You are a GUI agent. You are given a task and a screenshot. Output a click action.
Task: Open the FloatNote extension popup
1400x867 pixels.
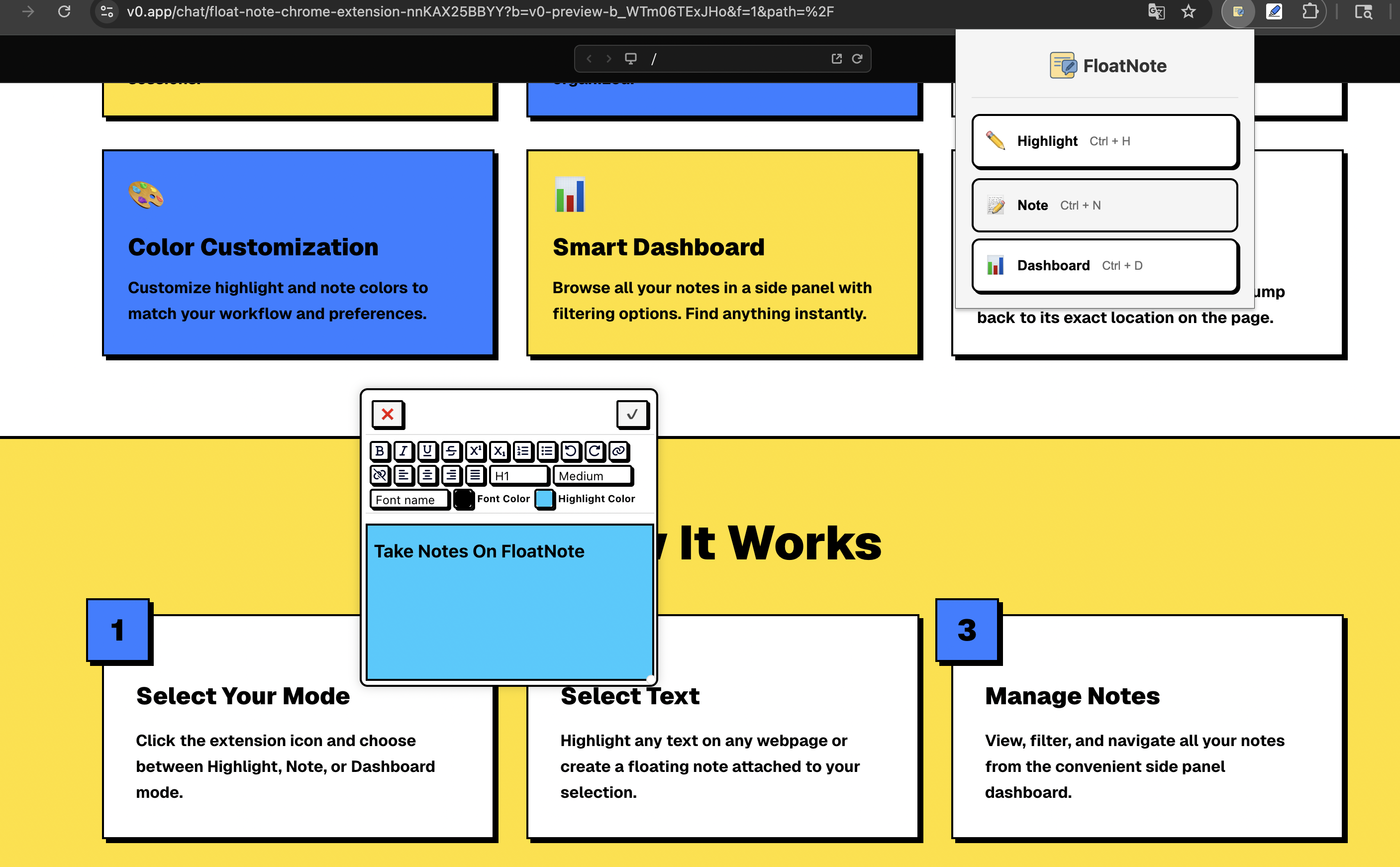[x=1237, y=11]
